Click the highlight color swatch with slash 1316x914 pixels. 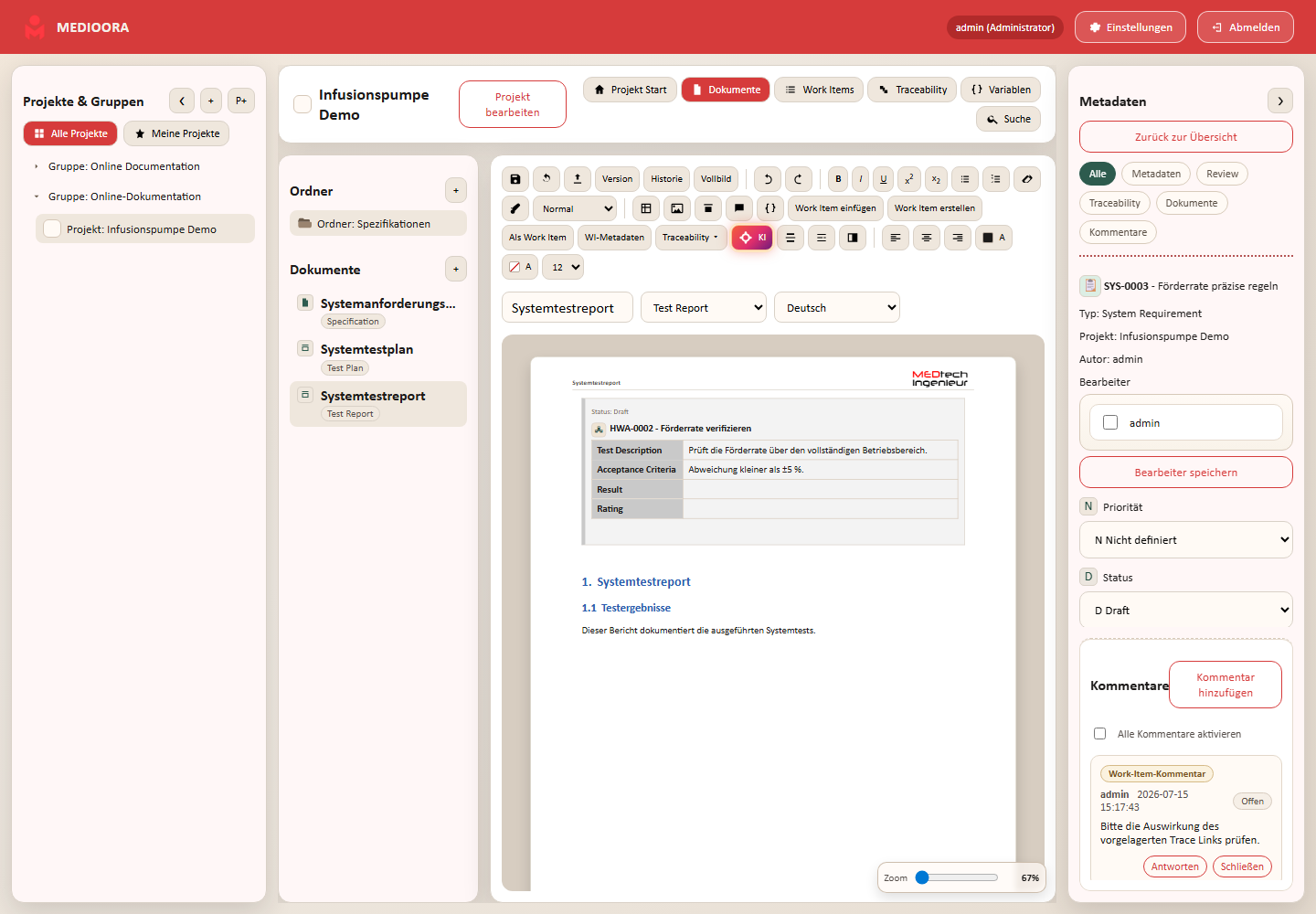(520, 267)
